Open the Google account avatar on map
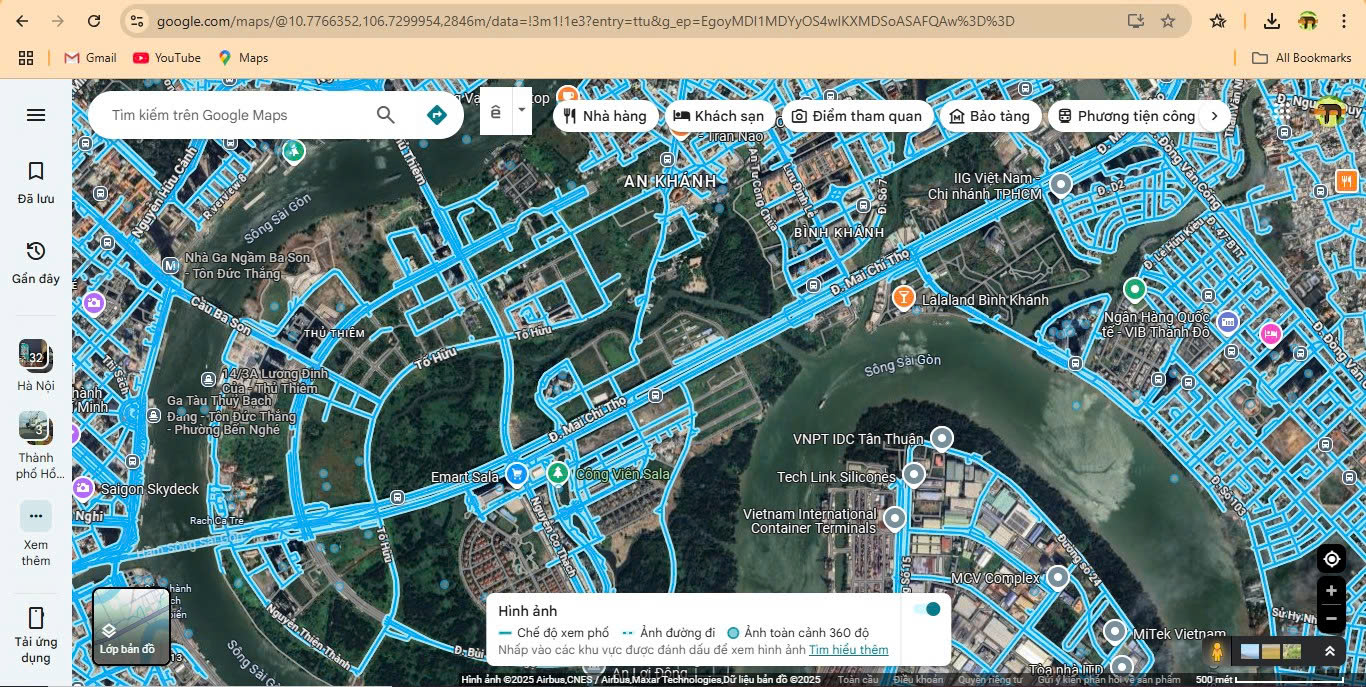This screenshot has height=687, width=1366. 1328,113
